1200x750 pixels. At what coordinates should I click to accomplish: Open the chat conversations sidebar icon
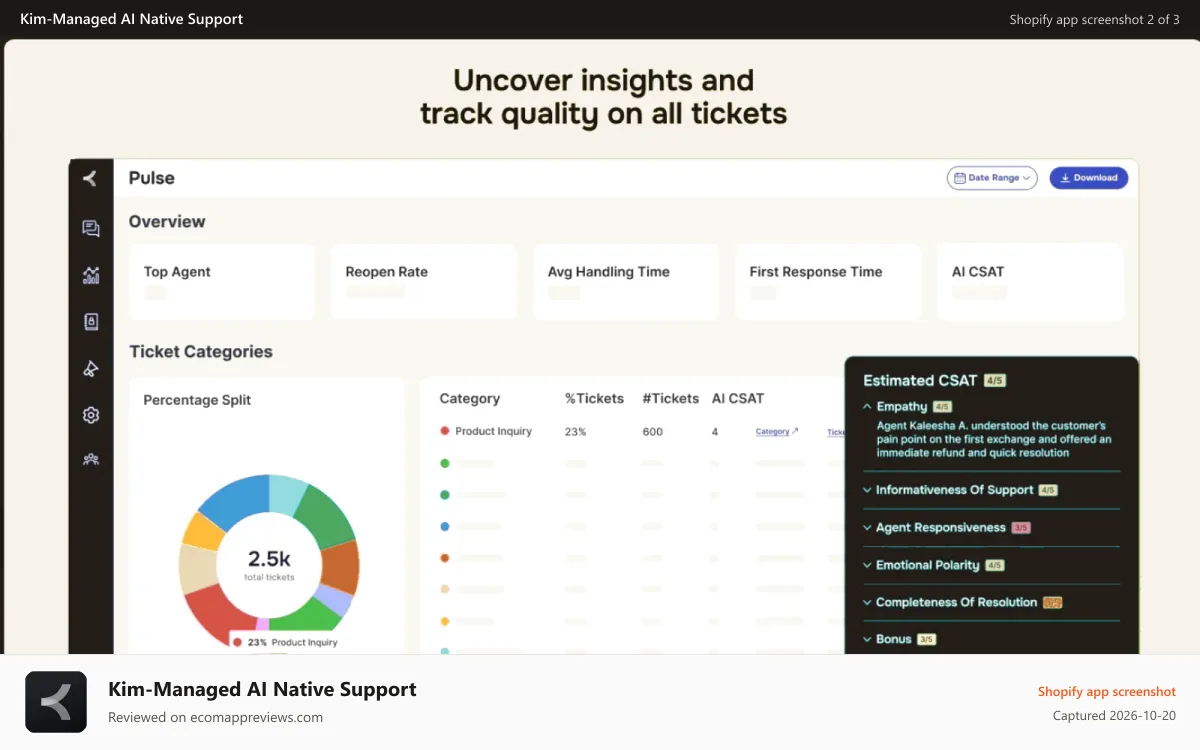pos(91,229)
